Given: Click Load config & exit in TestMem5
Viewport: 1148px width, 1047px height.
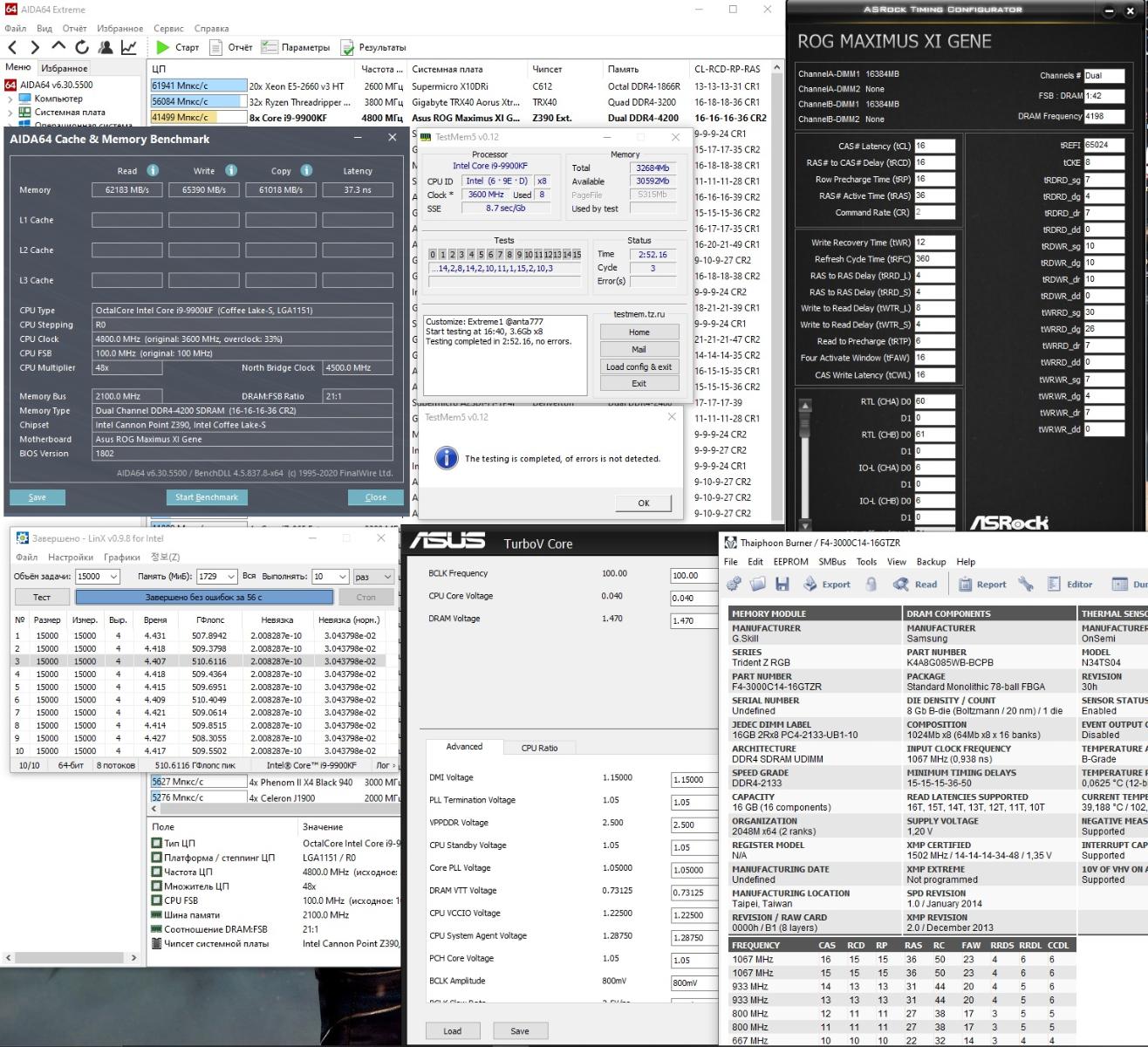Looking at the screenshot, I should tap(639, 366).
